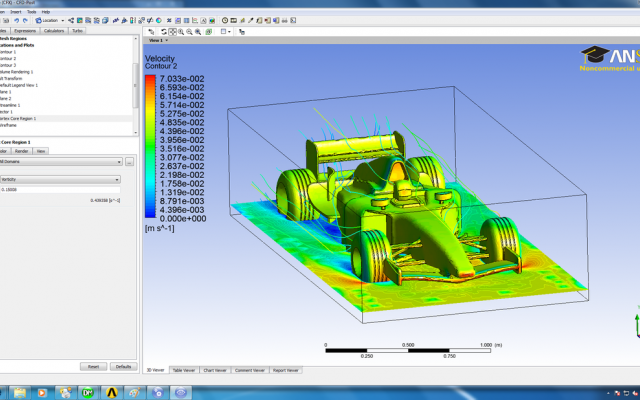Open the yellow ANSYS taskbar icon
The height and width of the screenshot is (400, 640).
pos(111,393)
